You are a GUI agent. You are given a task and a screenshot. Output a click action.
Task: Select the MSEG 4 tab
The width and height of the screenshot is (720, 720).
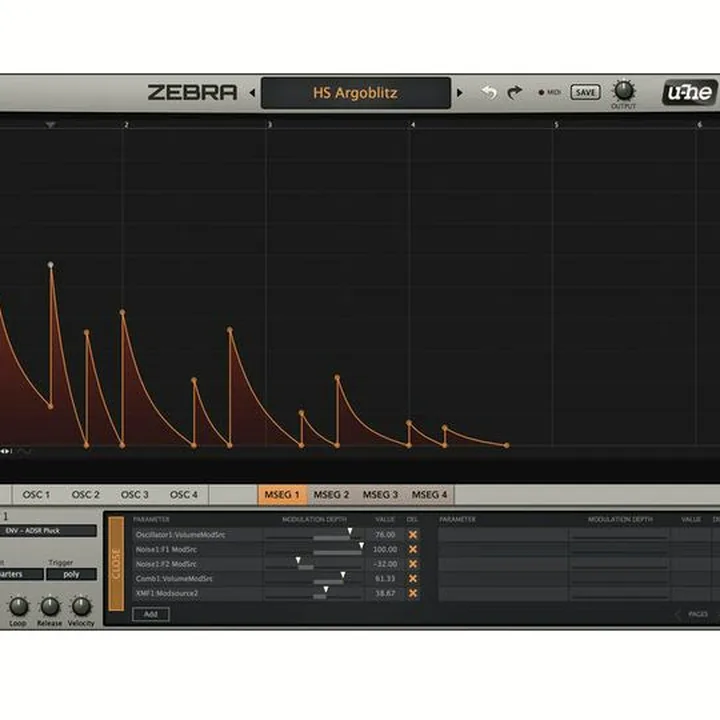[429, 495]
